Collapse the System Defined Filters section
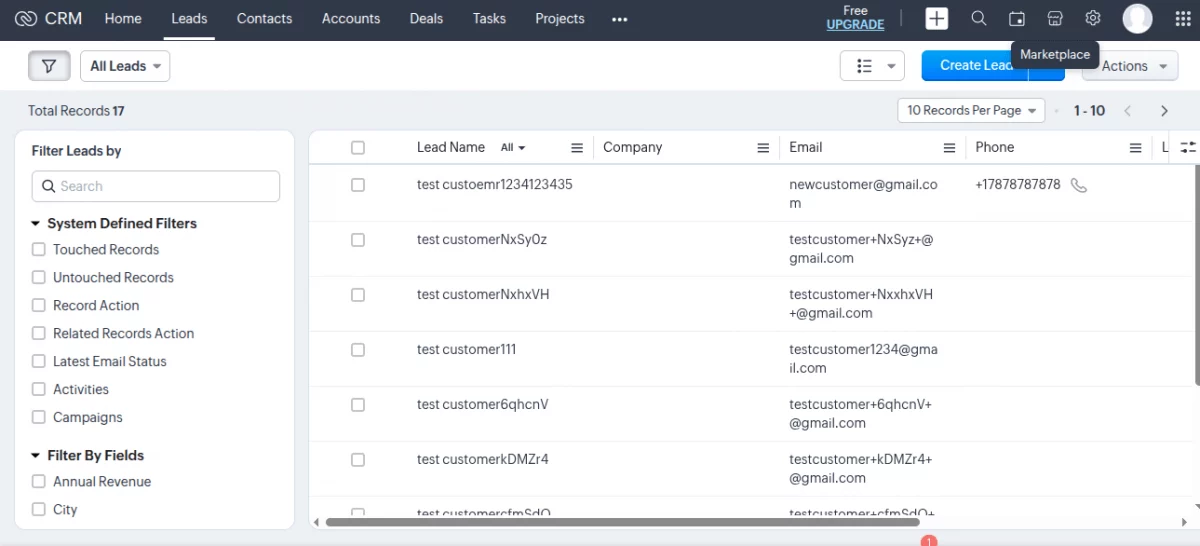Viewport: 1200px width, 546px height. (36, 224)
